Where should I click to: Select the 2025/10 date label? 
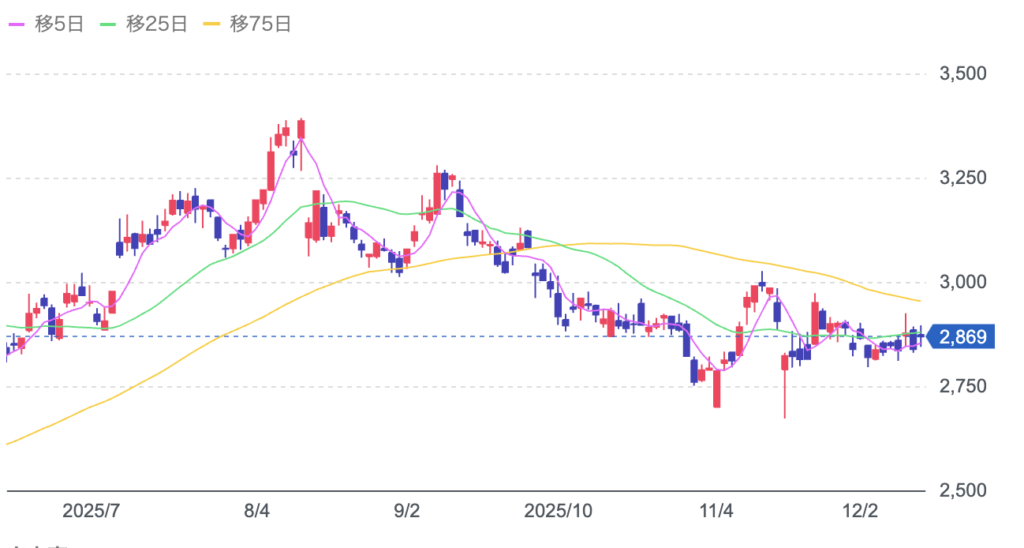point(556,511)
